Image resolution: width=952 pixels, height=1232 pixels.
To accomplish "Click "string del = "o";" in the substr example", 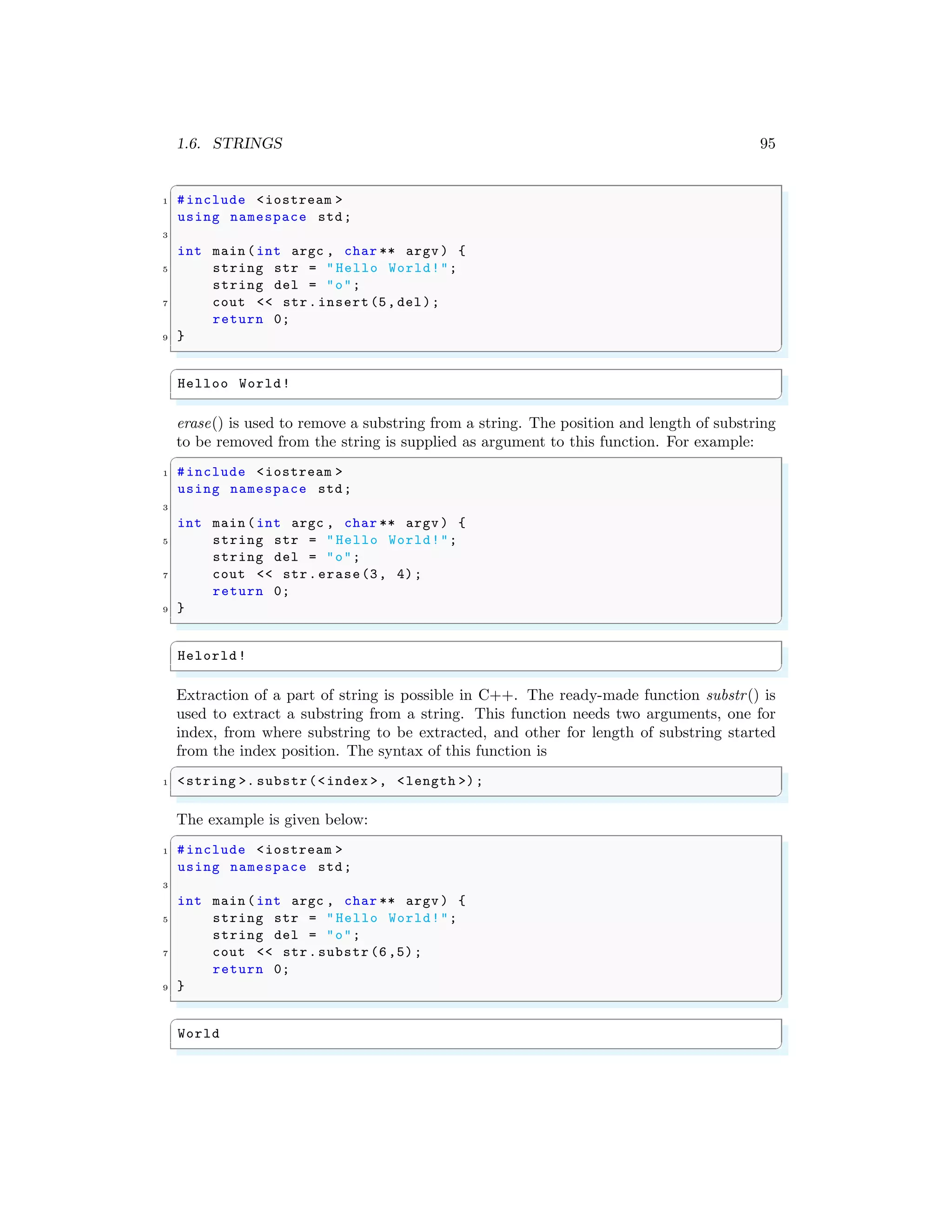I will (286, 935).
